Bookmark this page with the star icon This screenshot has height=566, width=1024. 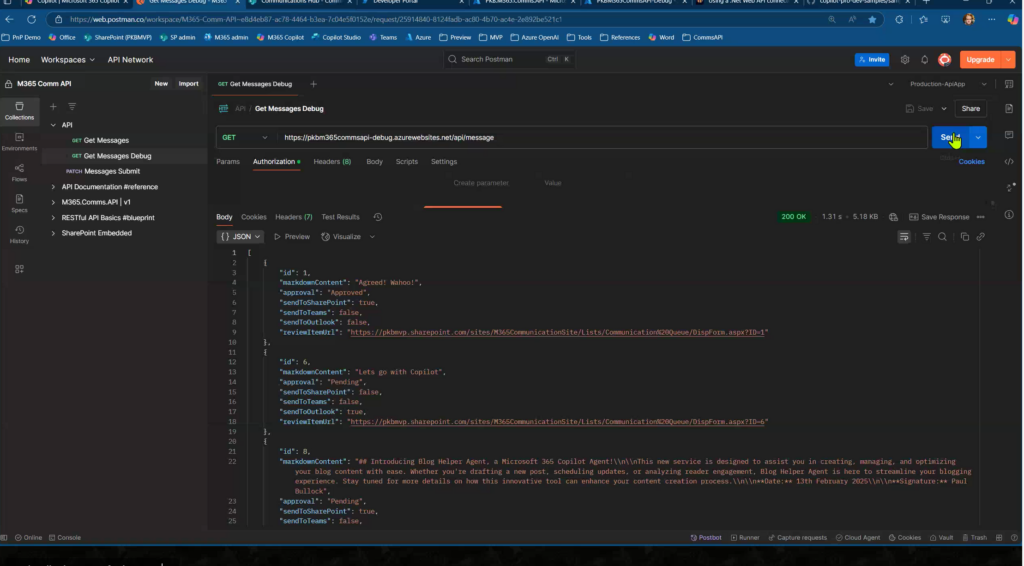coord(872,20)
